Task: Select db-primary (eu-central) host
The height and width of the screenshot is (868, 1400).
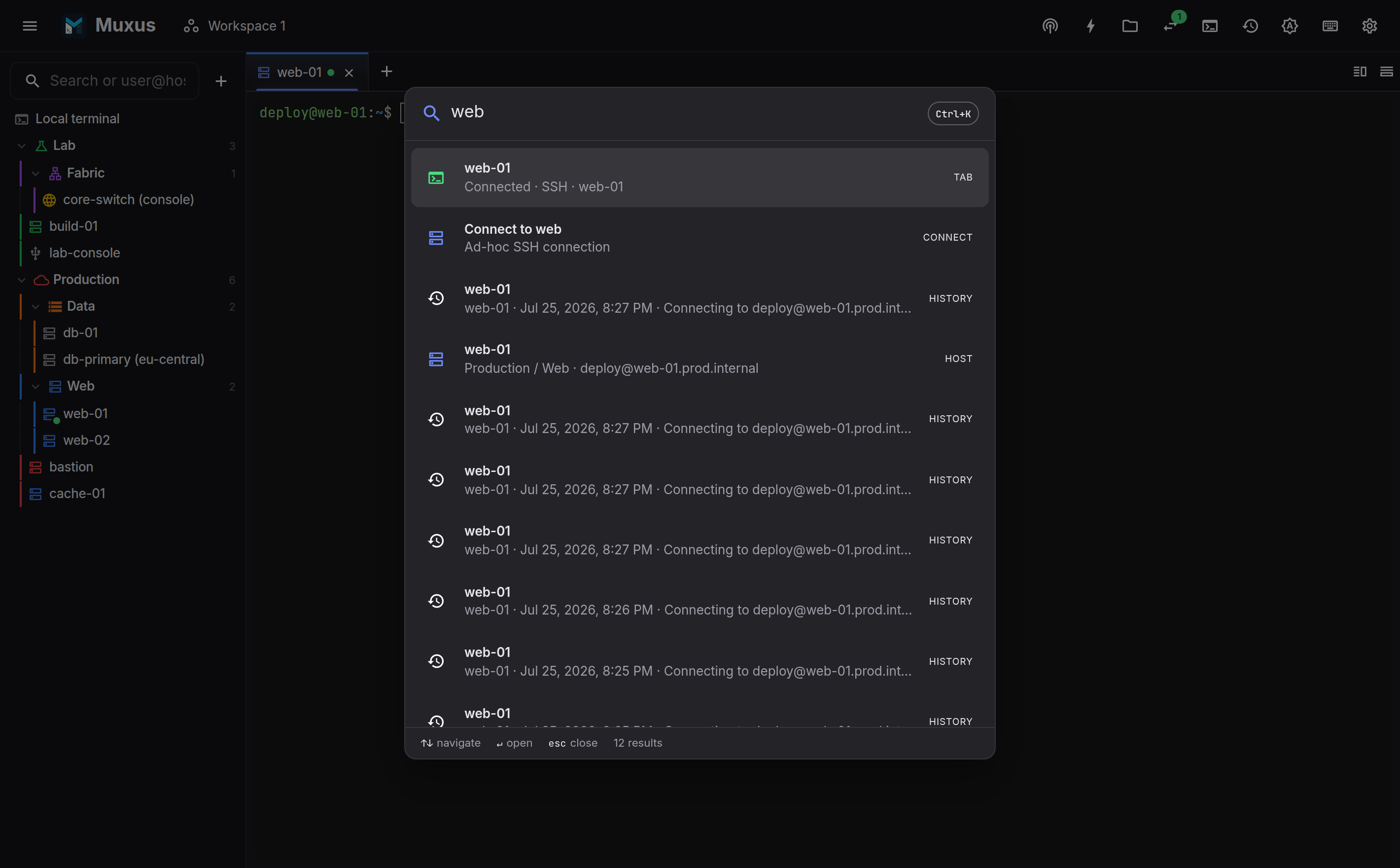Action: pos(133,360)
